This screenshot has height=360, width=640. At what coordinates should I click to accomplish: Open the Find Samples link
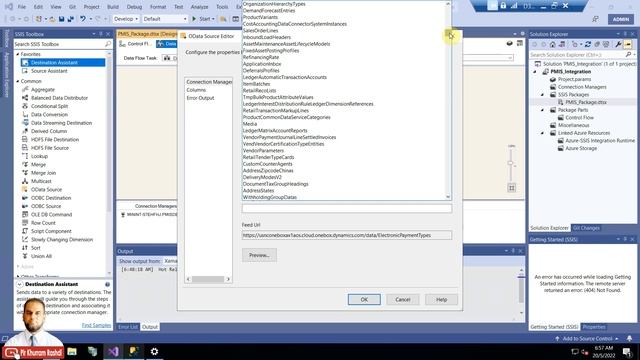point(96,325)
